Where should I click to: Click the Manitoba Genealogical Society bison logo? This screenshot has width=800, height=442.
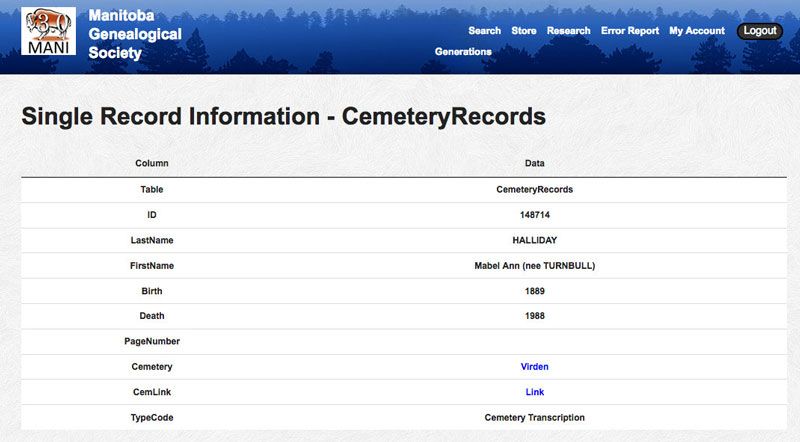click(x=48, y=31)
